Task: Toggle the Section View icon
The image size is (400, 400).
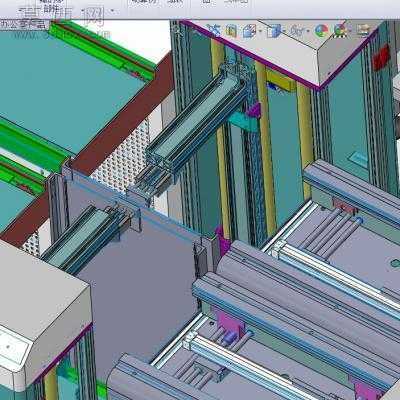Action: pos(232,31)
